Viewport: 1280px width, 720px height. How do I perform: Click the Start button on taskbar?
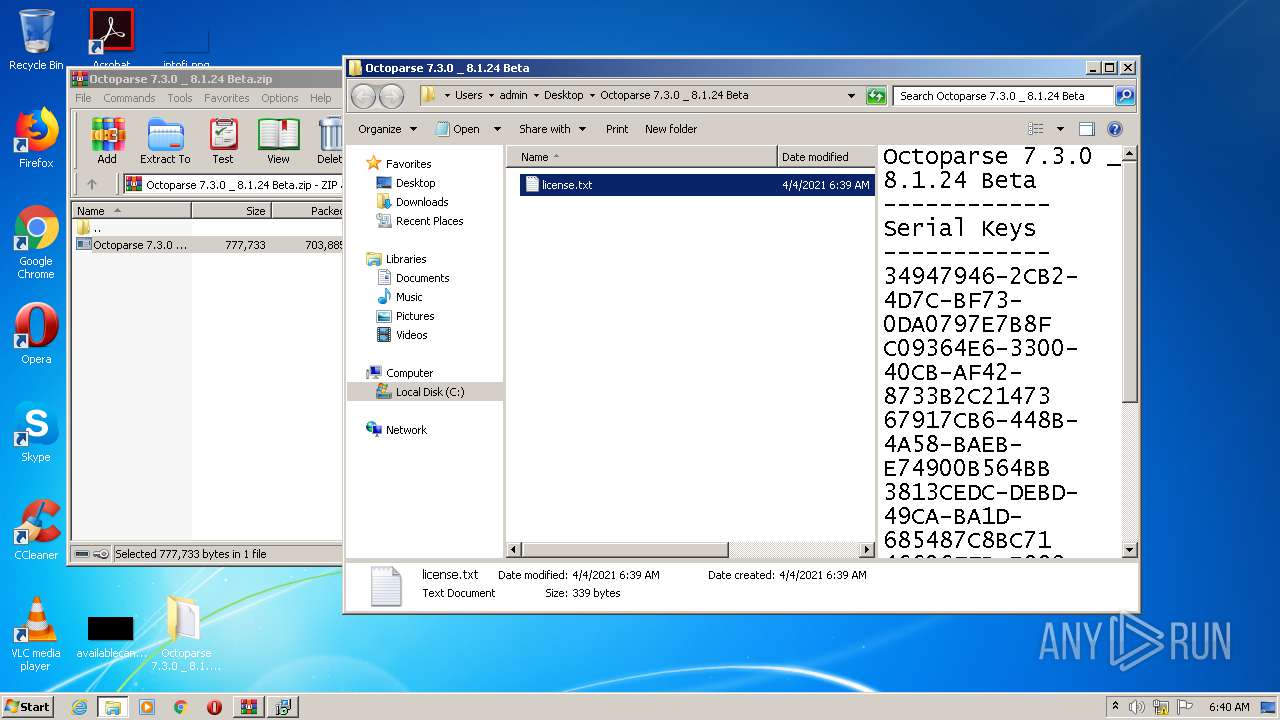(x=28, y=707)
